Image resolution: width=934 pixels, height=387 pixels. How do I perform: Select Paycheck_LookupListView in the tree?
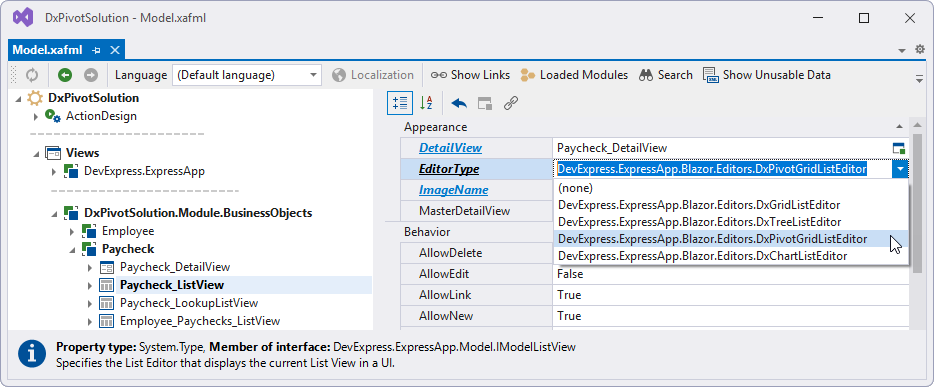[x=189, y=303]
